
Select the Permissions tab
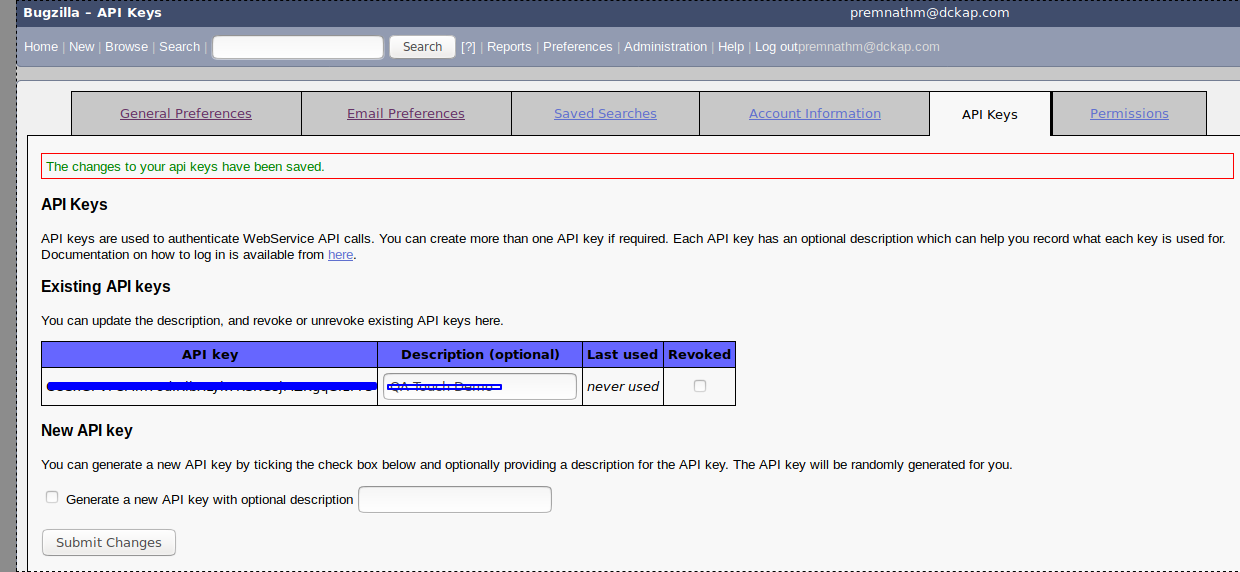pyautogui.click(x=1129, y=113)
